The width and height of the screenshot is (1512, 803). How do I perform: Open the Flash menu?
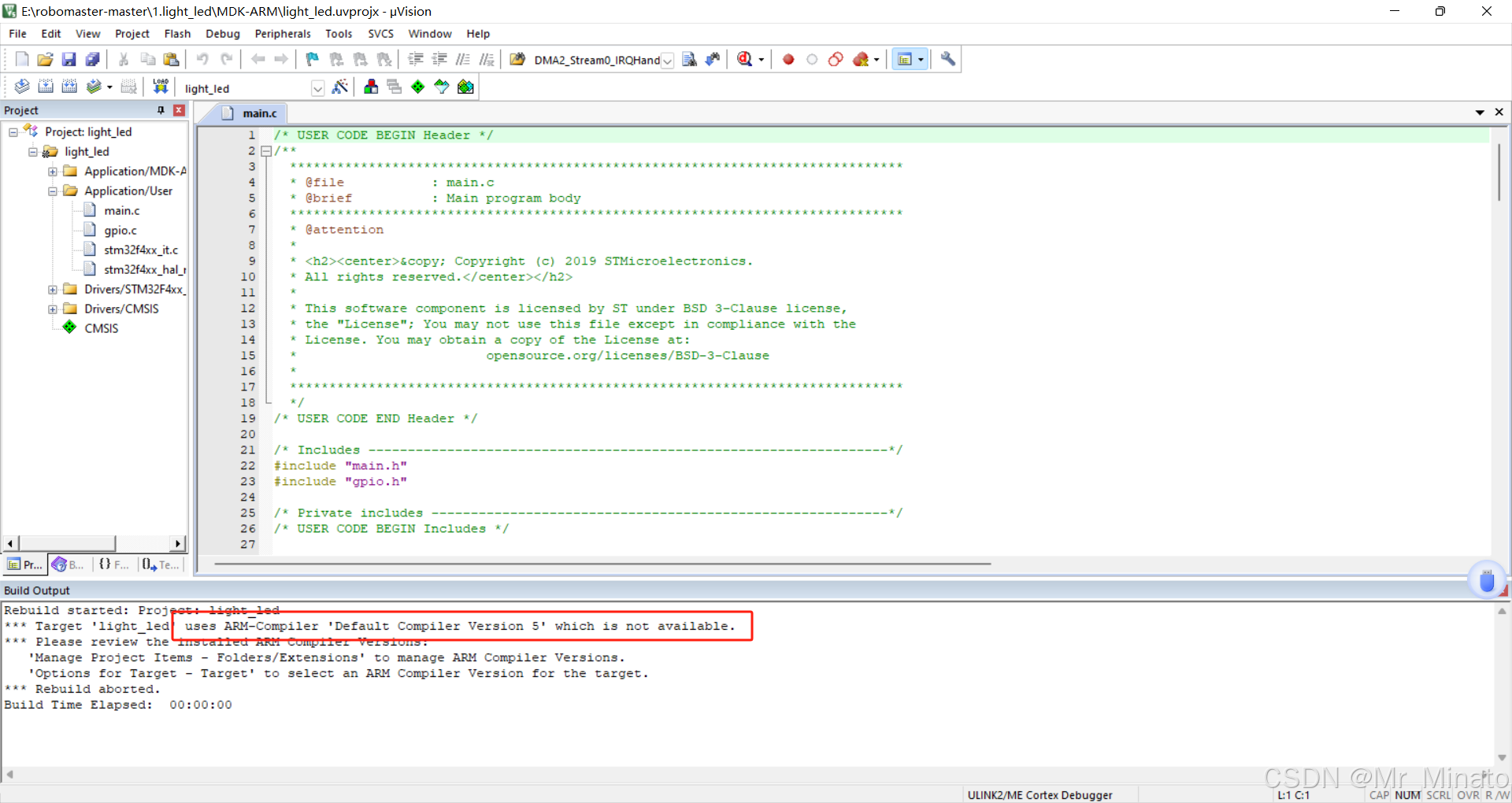pyautogui.click(x=177, y=34)
